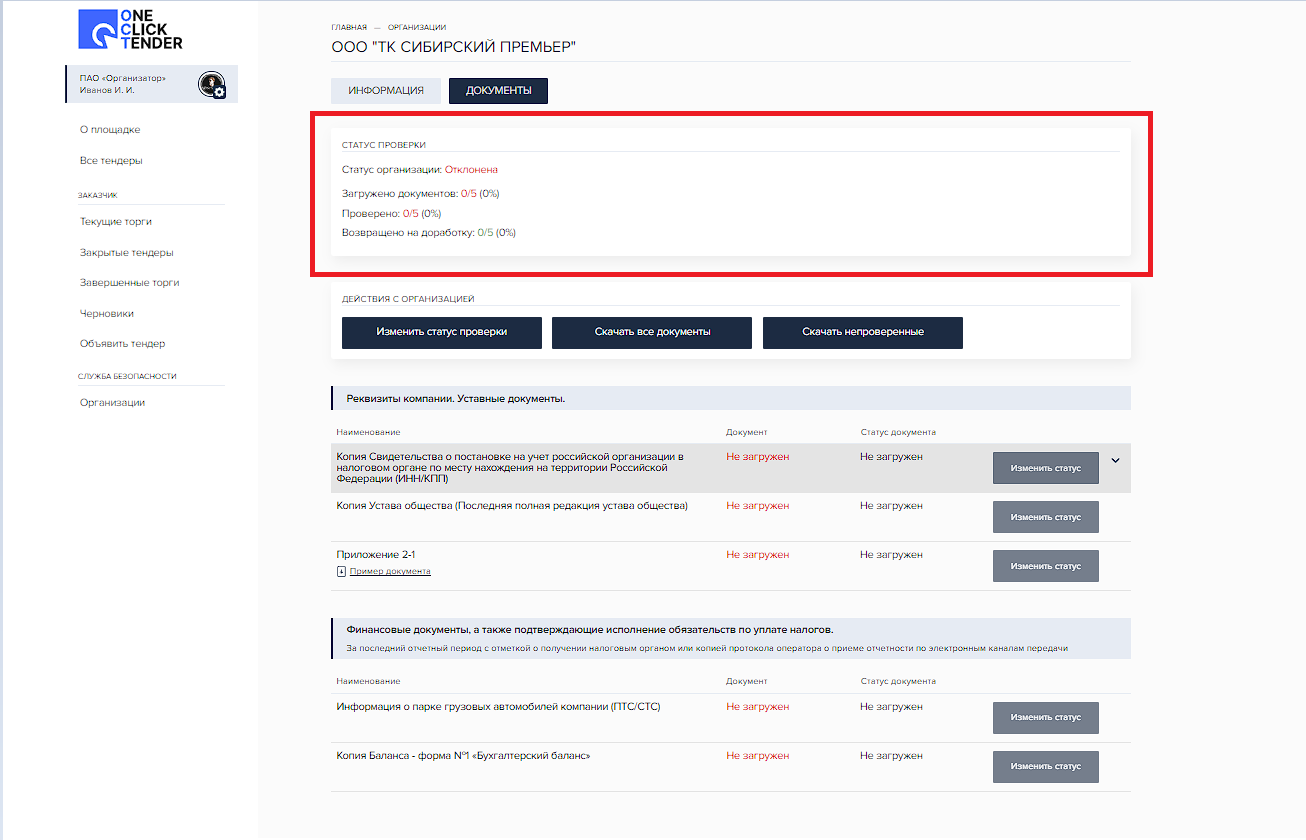Open the Пример документа link
The height and width of the screenshot is (840, 1306).
point(390,571)
